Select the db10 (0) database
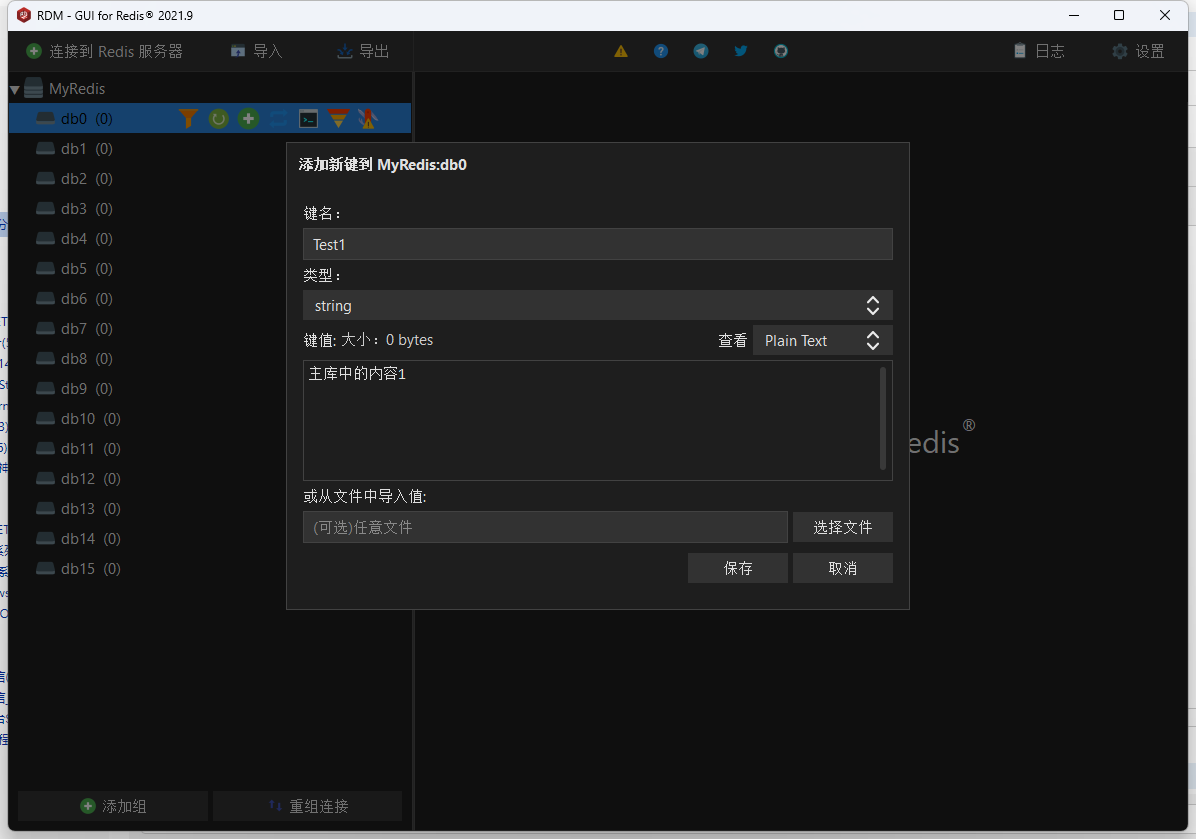The height and width of the screenshot is (839, 1196). (90, 419)
